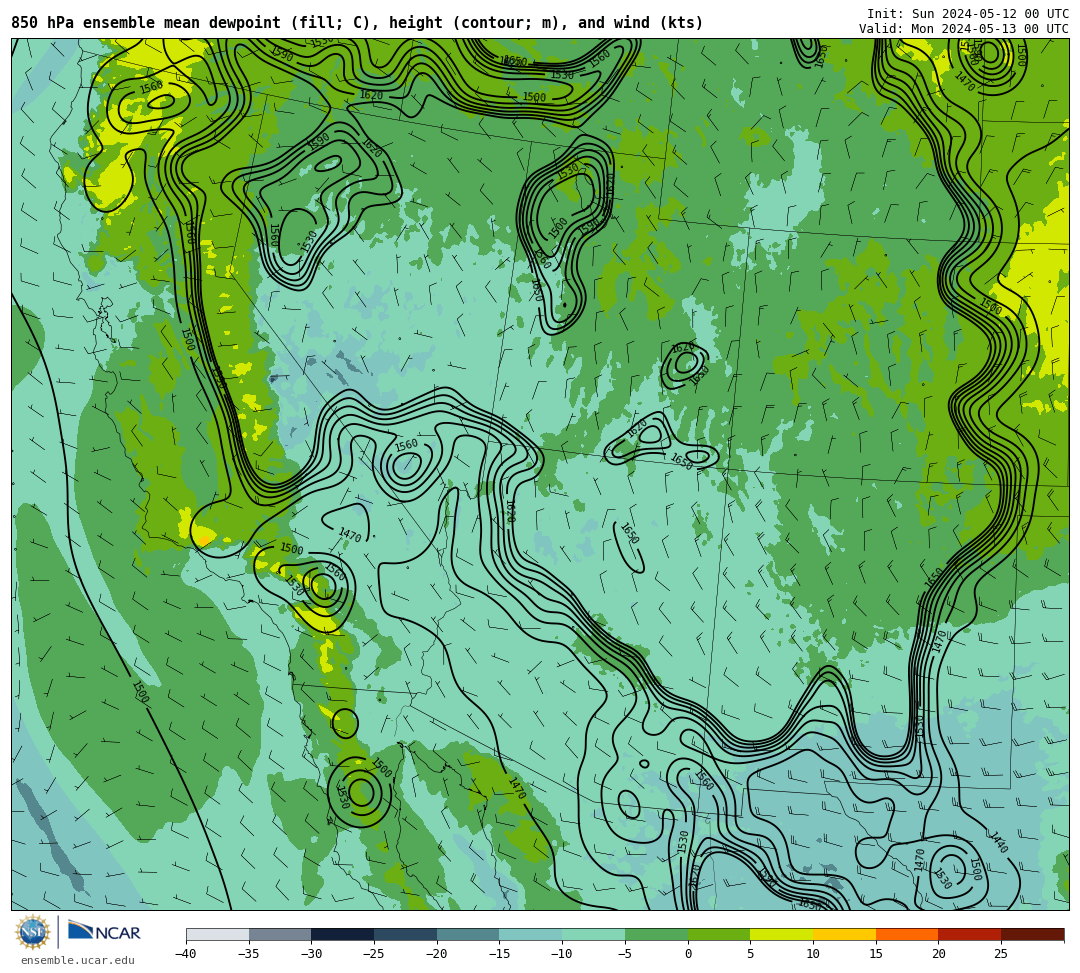Click the -5 to 0 medium green swatch

coord(656,934)
